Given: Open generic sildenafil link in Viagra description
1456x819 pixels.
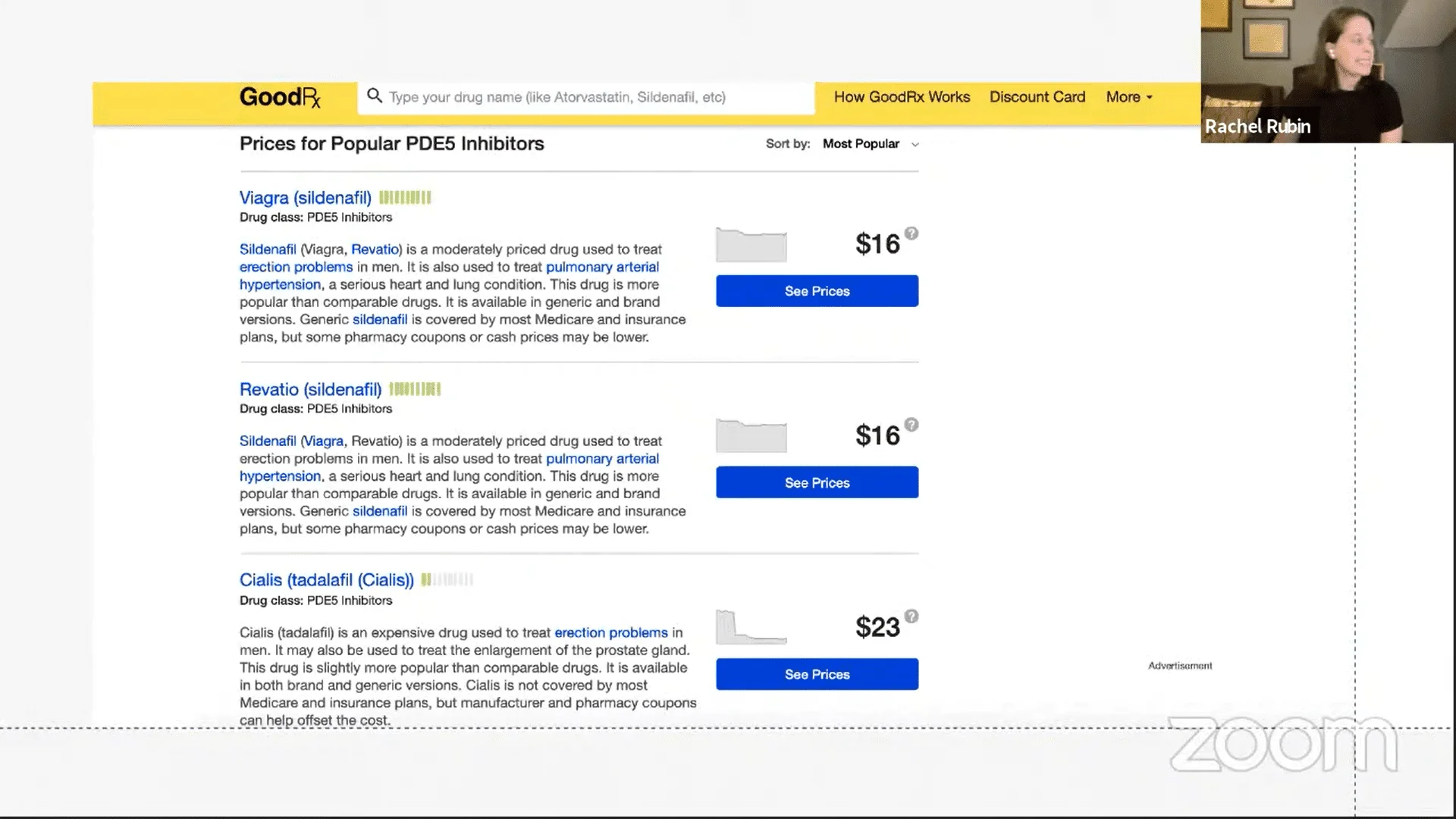Looking at the screenshot, I should 380,320.
